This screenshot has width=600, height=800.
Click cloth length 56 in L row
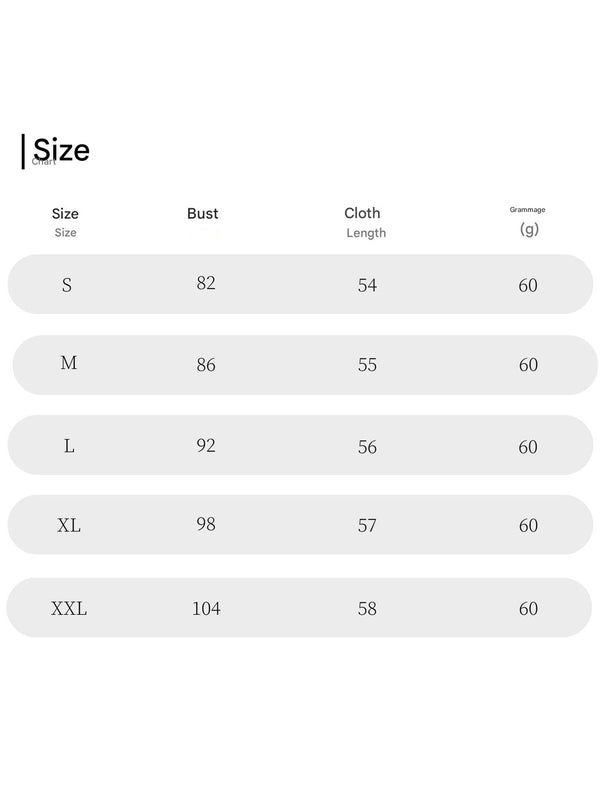(367, 447)
